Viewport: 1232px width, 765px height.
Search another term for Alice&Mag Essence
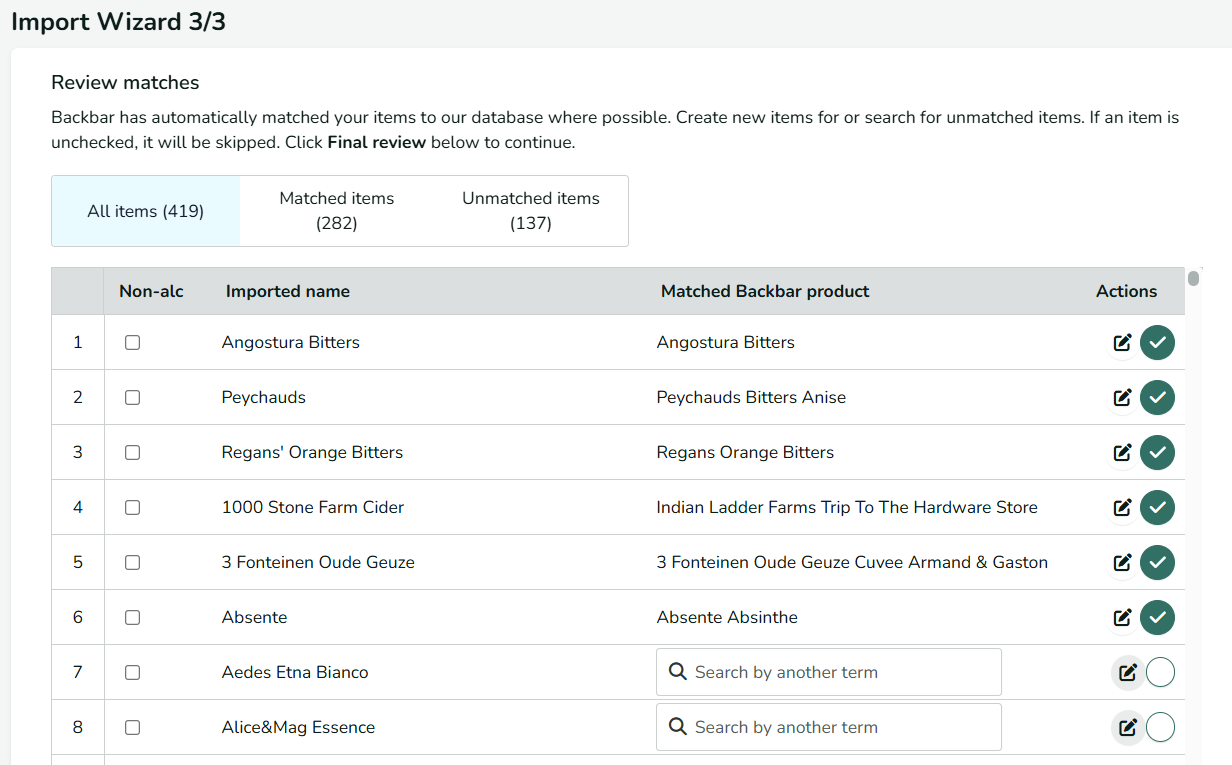pyautogui.click(x=829, y=727)
